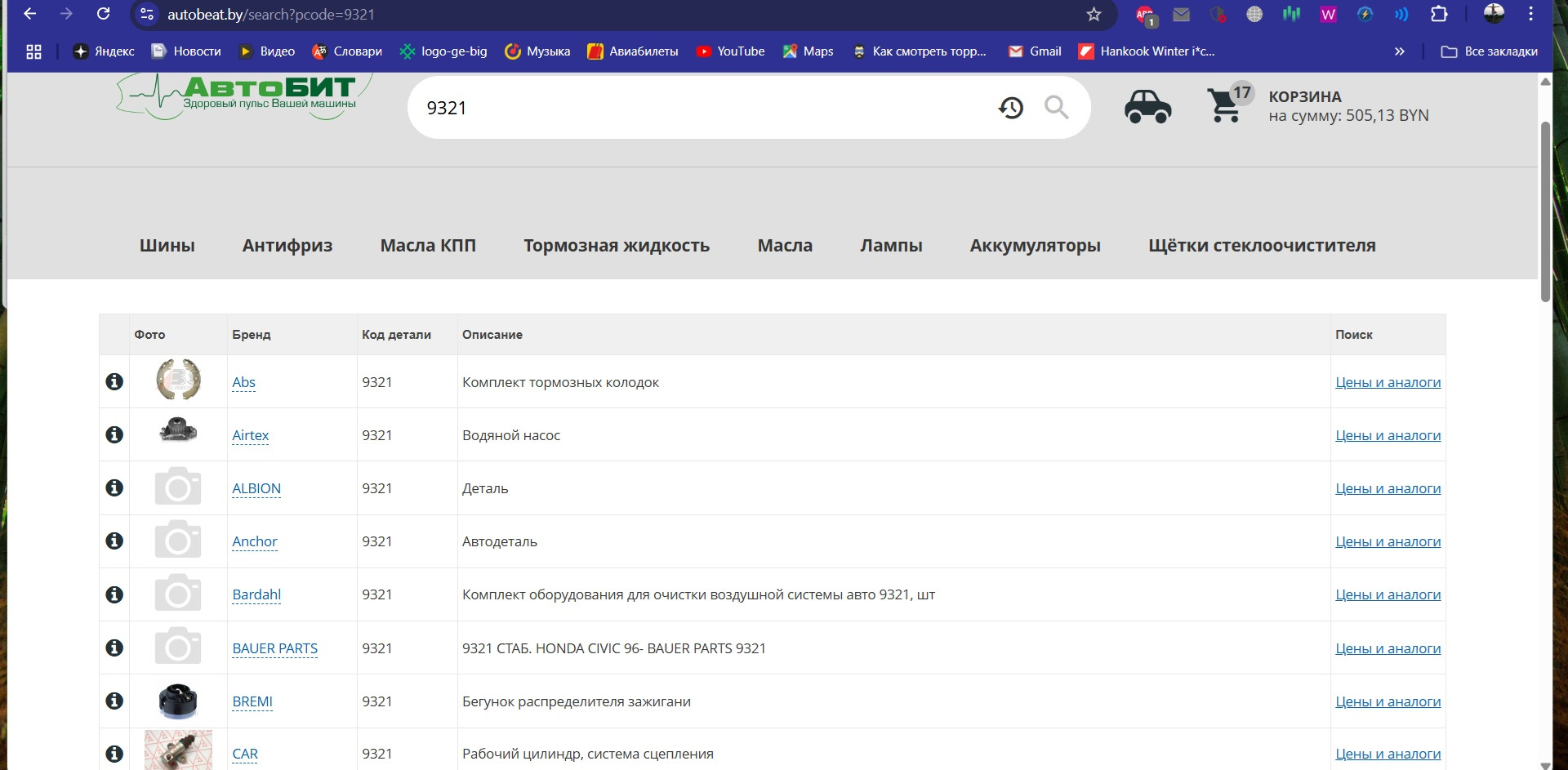
Task: Click Цены и аналоги for BREMI
Action: coord(1388,701)
